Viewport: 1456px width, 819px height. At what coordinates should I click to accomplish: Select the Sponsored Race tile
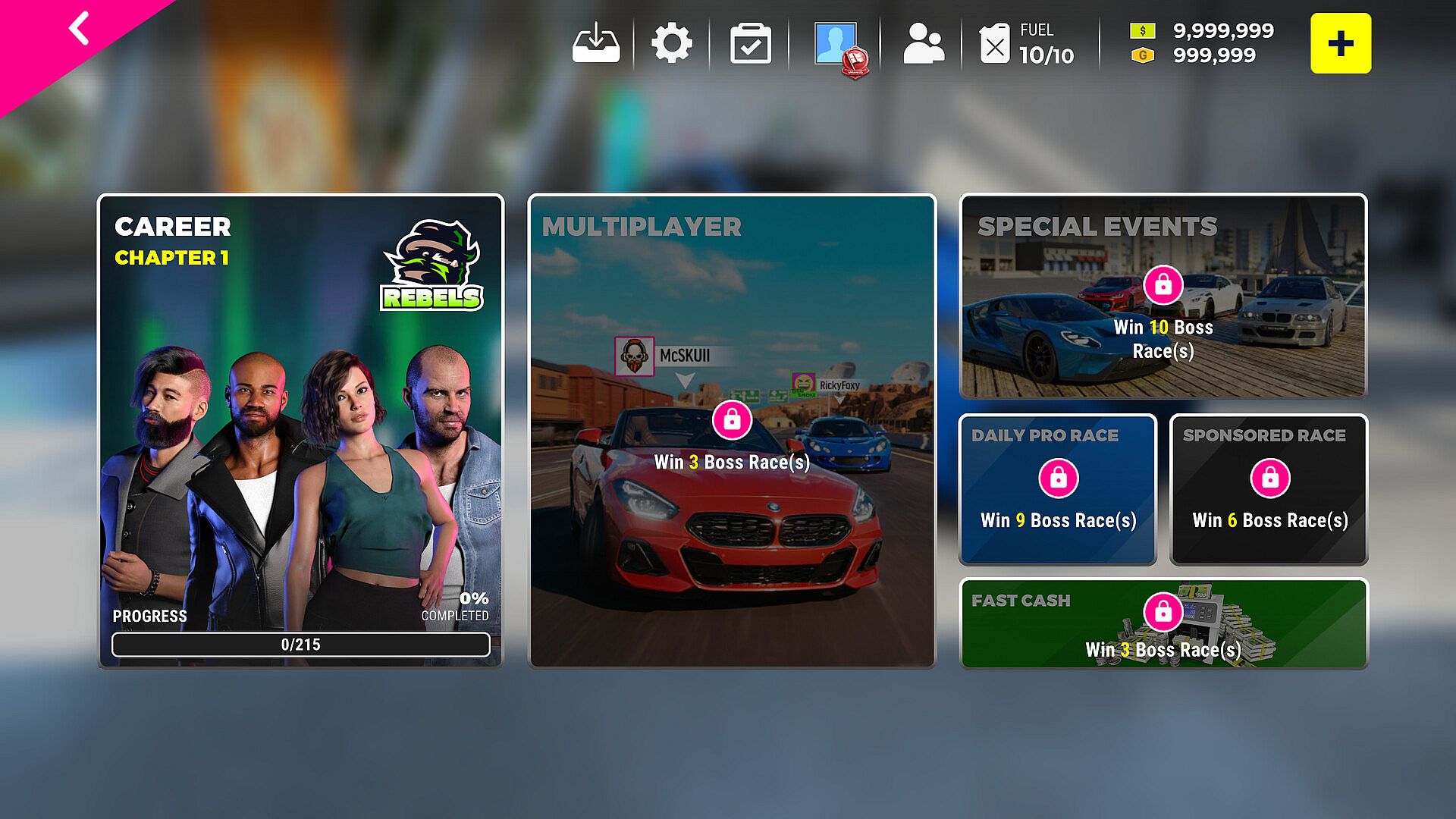point(1269,490)
